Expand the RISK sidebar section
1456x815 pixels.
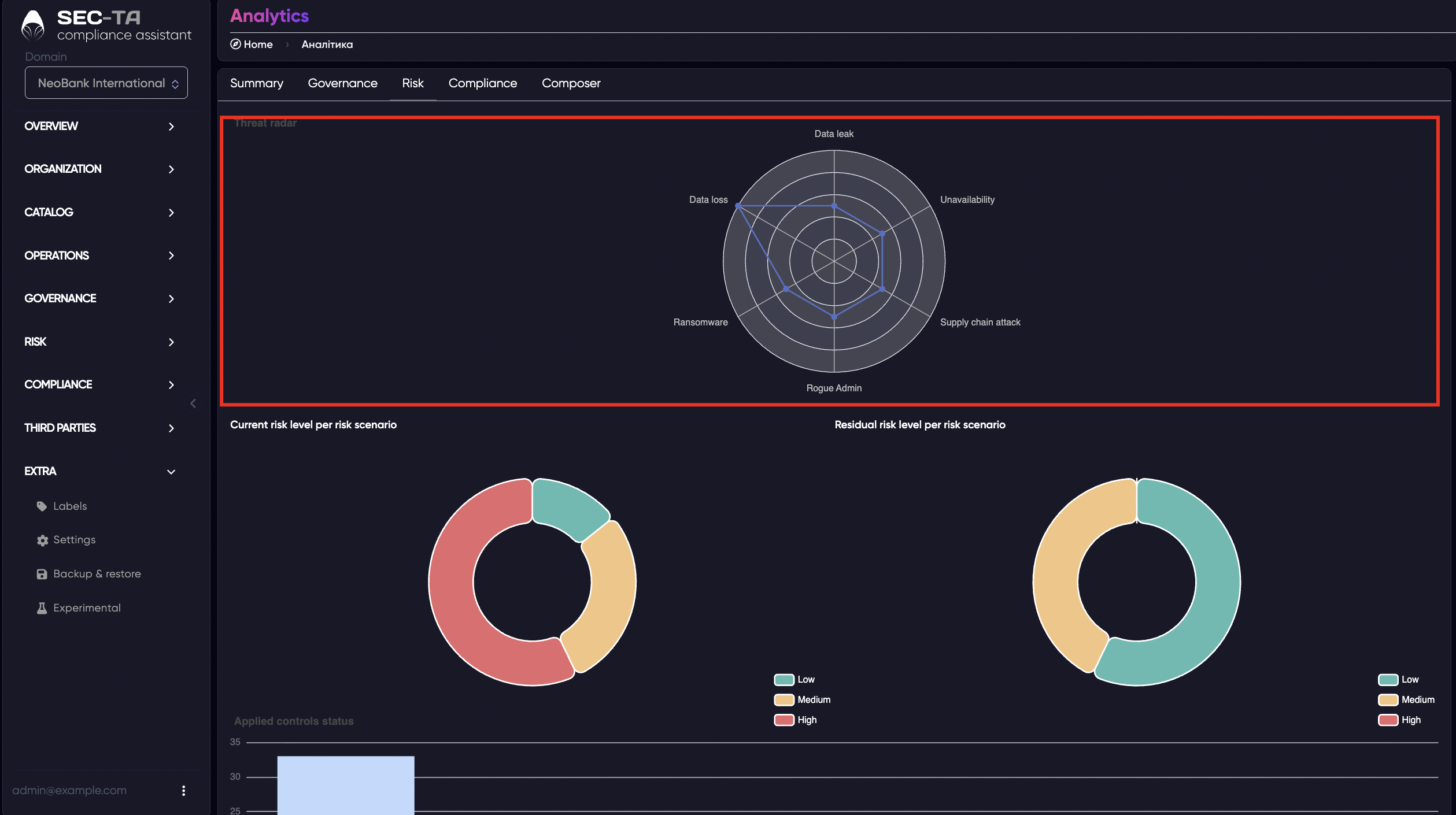pyautogui.click(x=99, y=342)
